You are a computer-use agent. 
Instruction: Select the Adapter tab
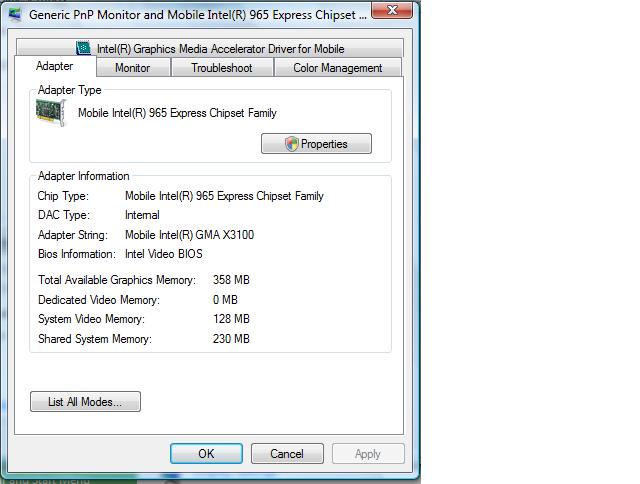[55, 66]
